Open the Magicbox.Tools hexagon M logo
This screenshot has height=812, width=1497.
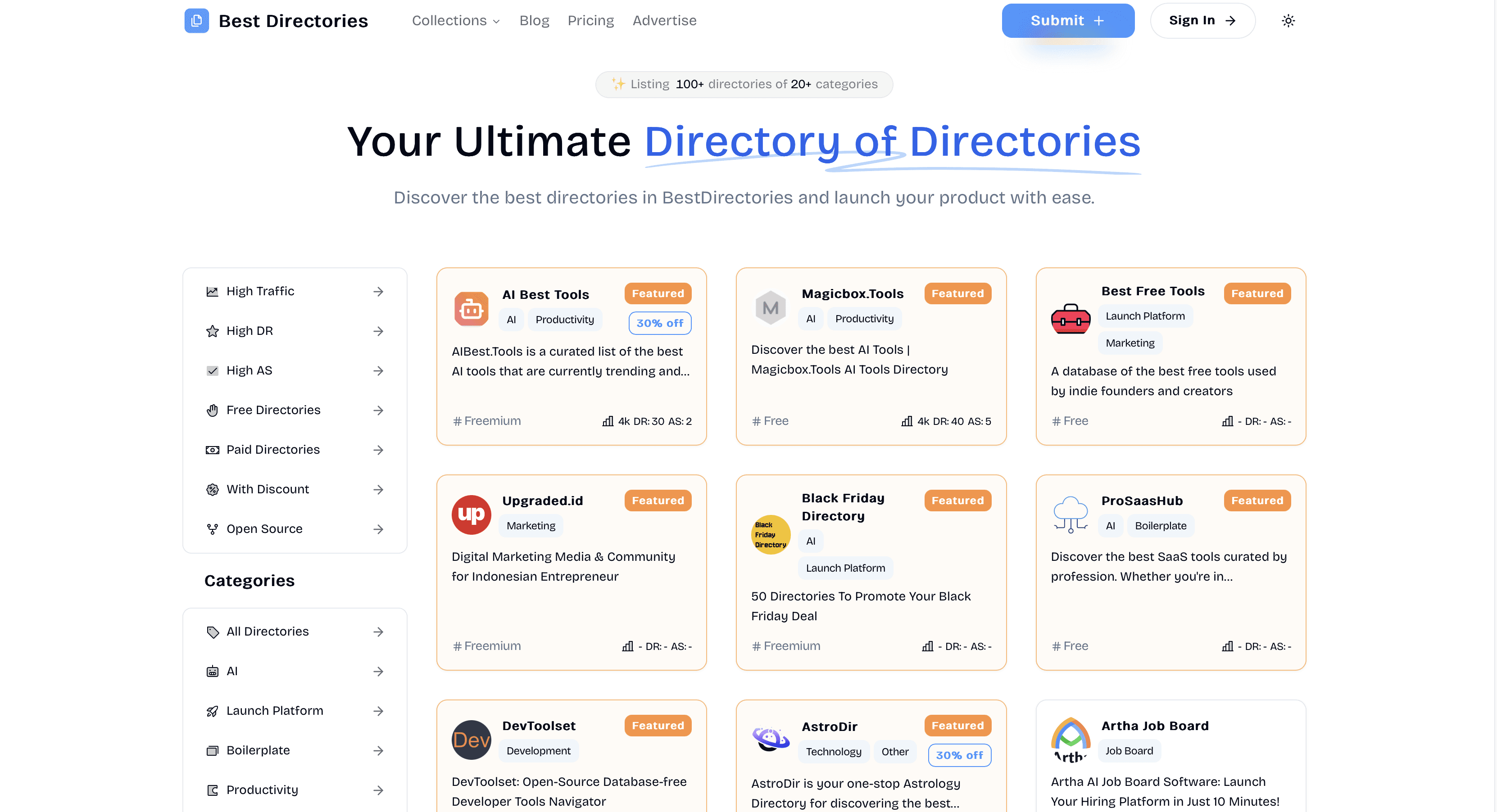pyautogui.click(x=771, y=308)
